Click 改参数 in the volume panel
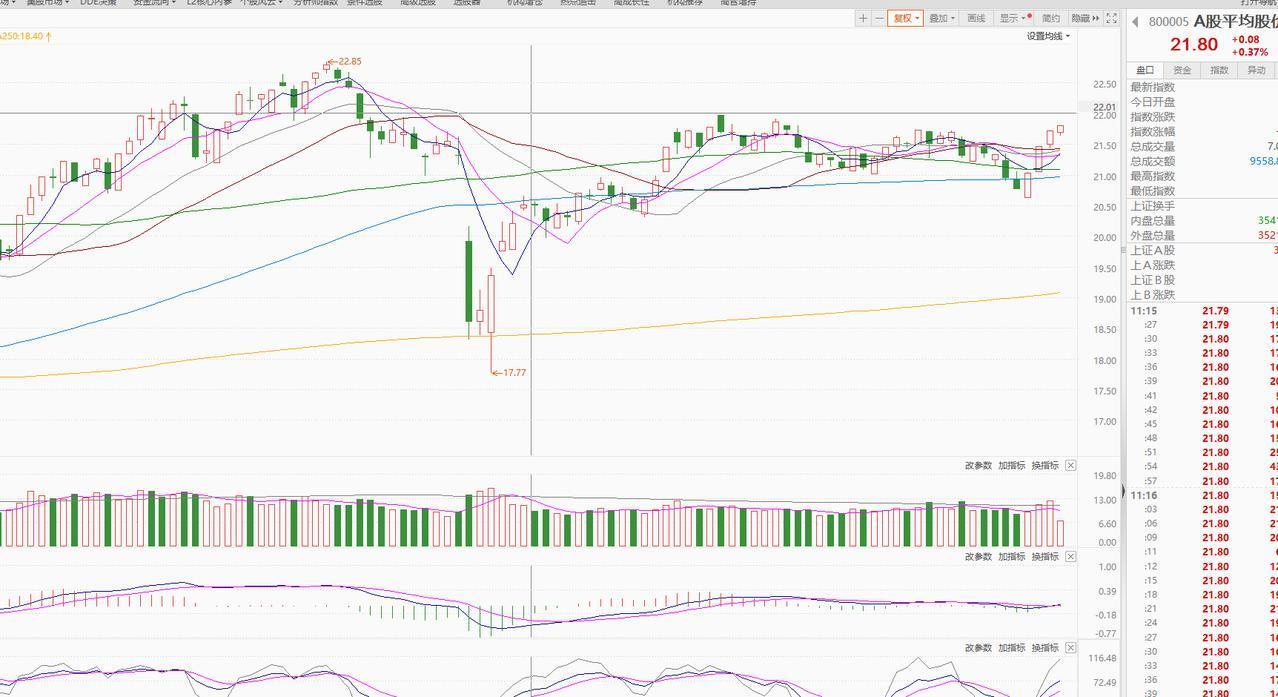The width and height of the screenshot is (1278, 697). point(978,465)
